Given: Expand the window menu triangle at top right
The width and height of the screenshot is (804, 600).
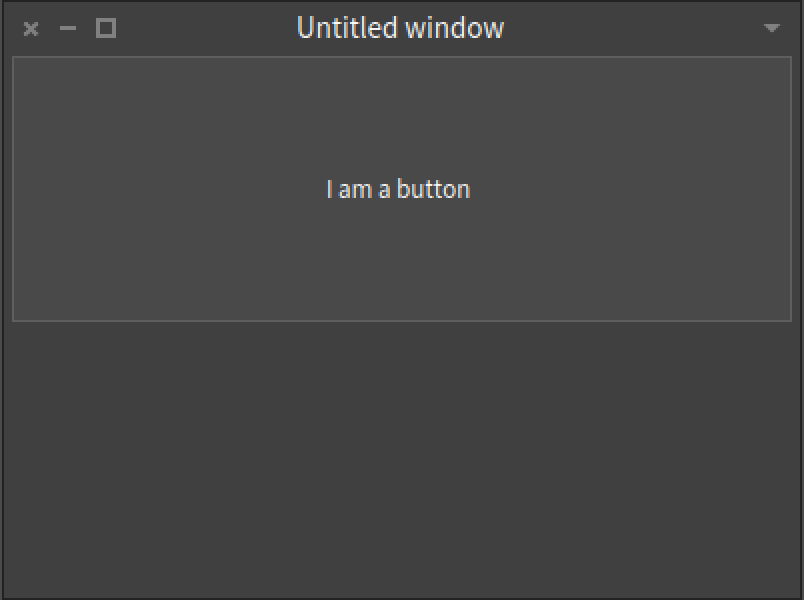Looking at the screenshot, I should (771, 29).
